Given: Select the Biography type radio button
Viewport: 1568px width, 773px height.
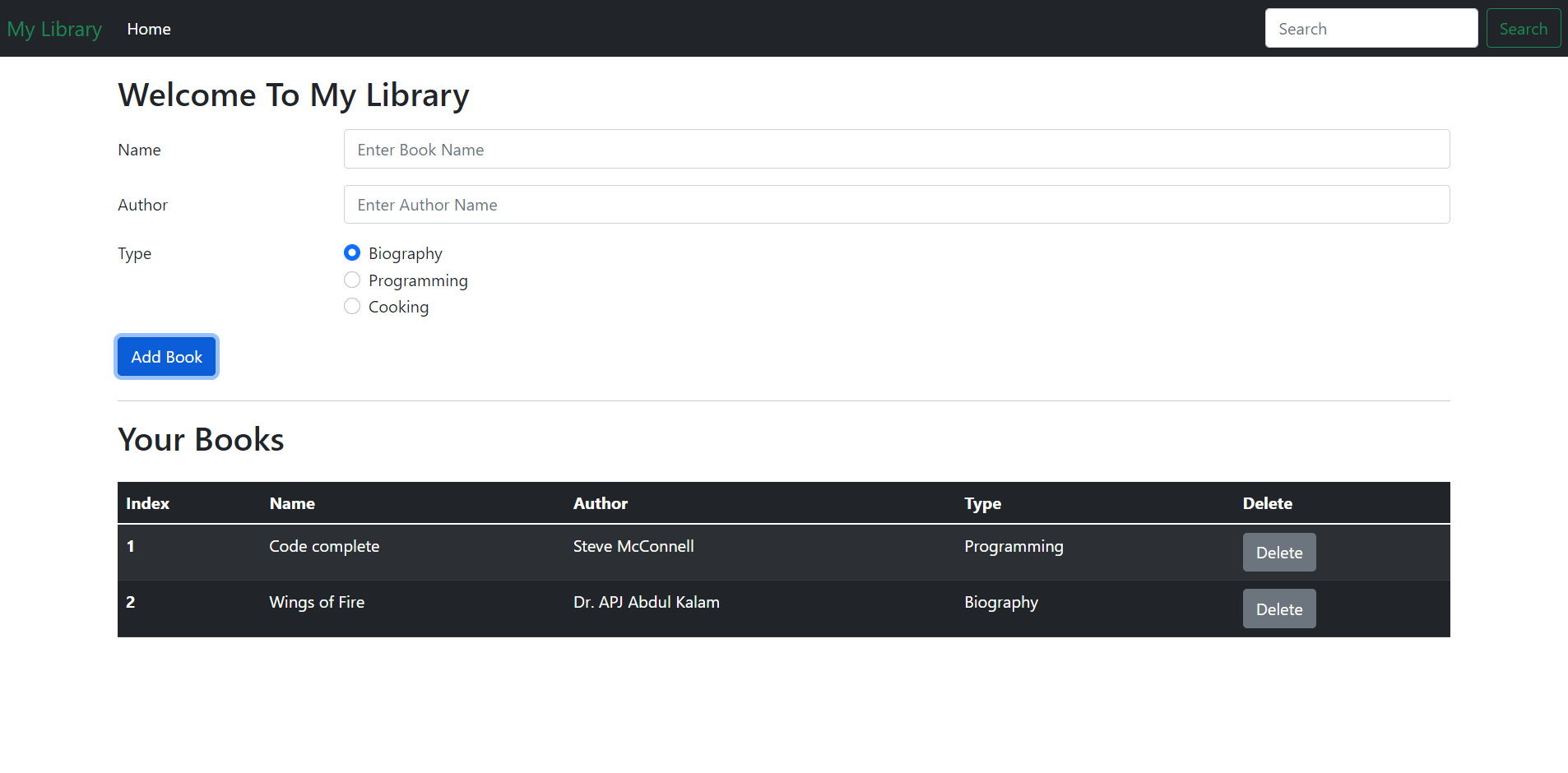Looking at the screenshot, I should 352,252.
